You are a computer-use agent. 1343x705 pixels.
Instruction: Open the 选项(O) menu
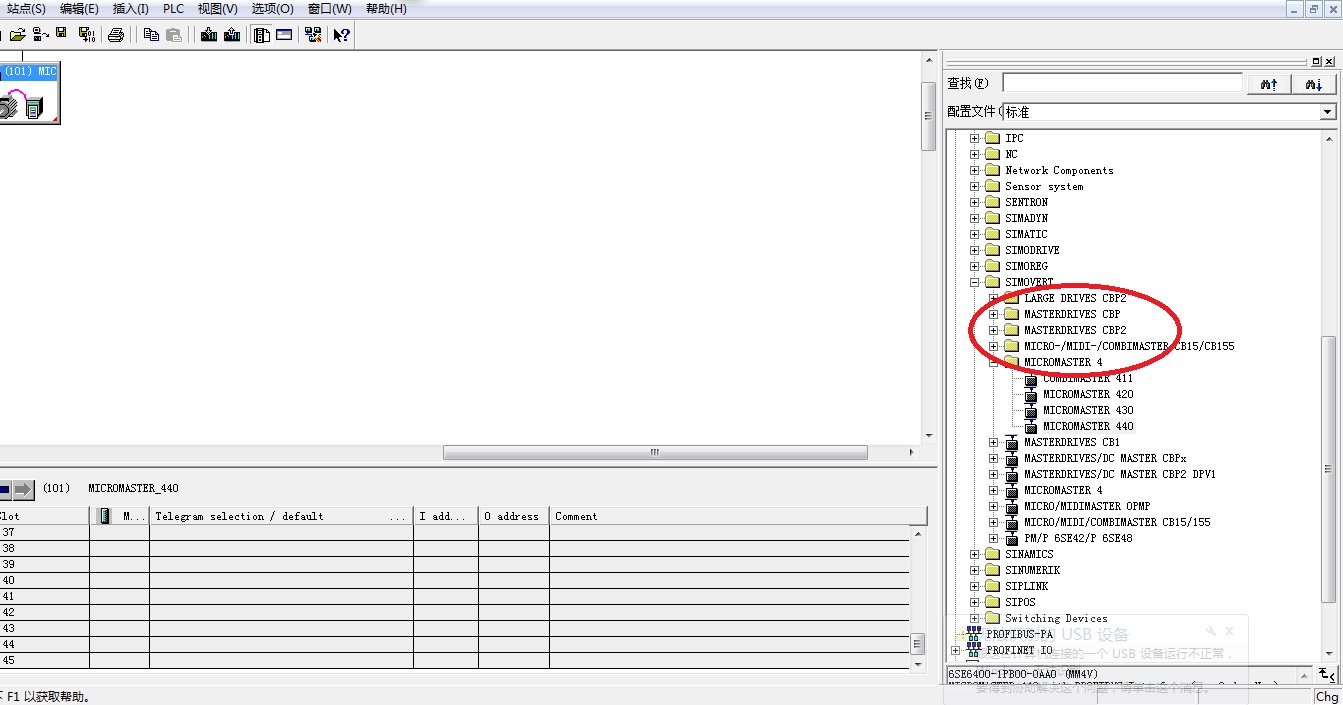pos(272,8)
